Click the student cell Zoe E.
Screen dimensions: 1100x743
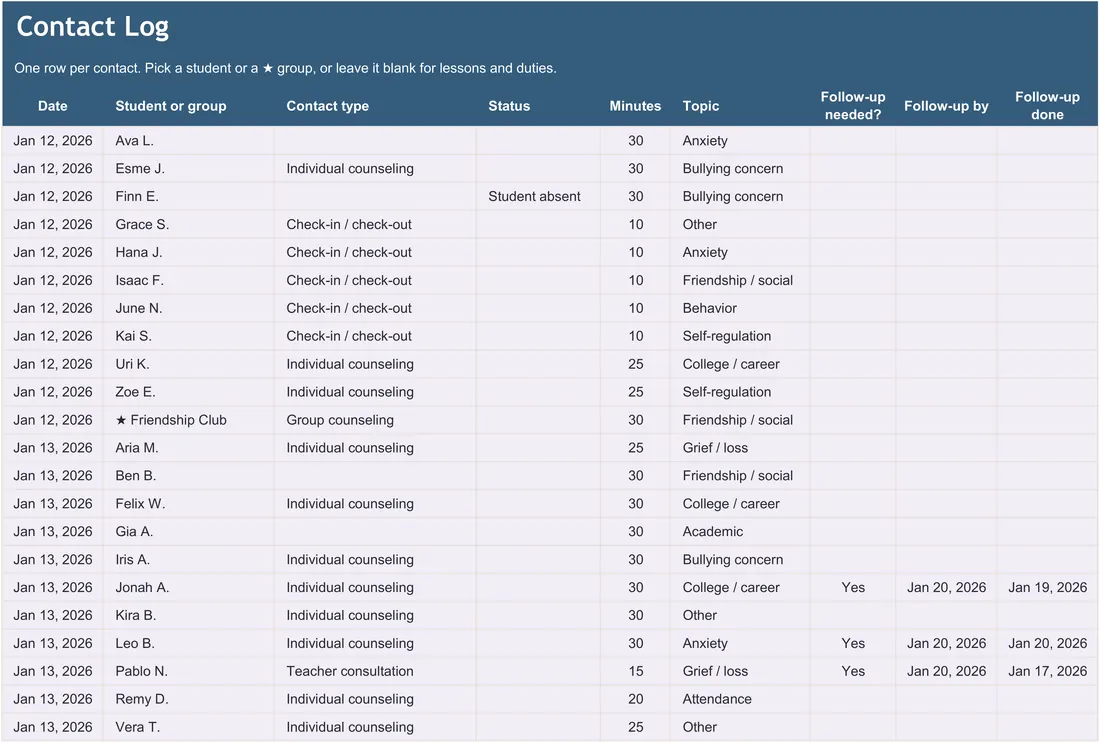pyautogui.click(x=188, y=392)
